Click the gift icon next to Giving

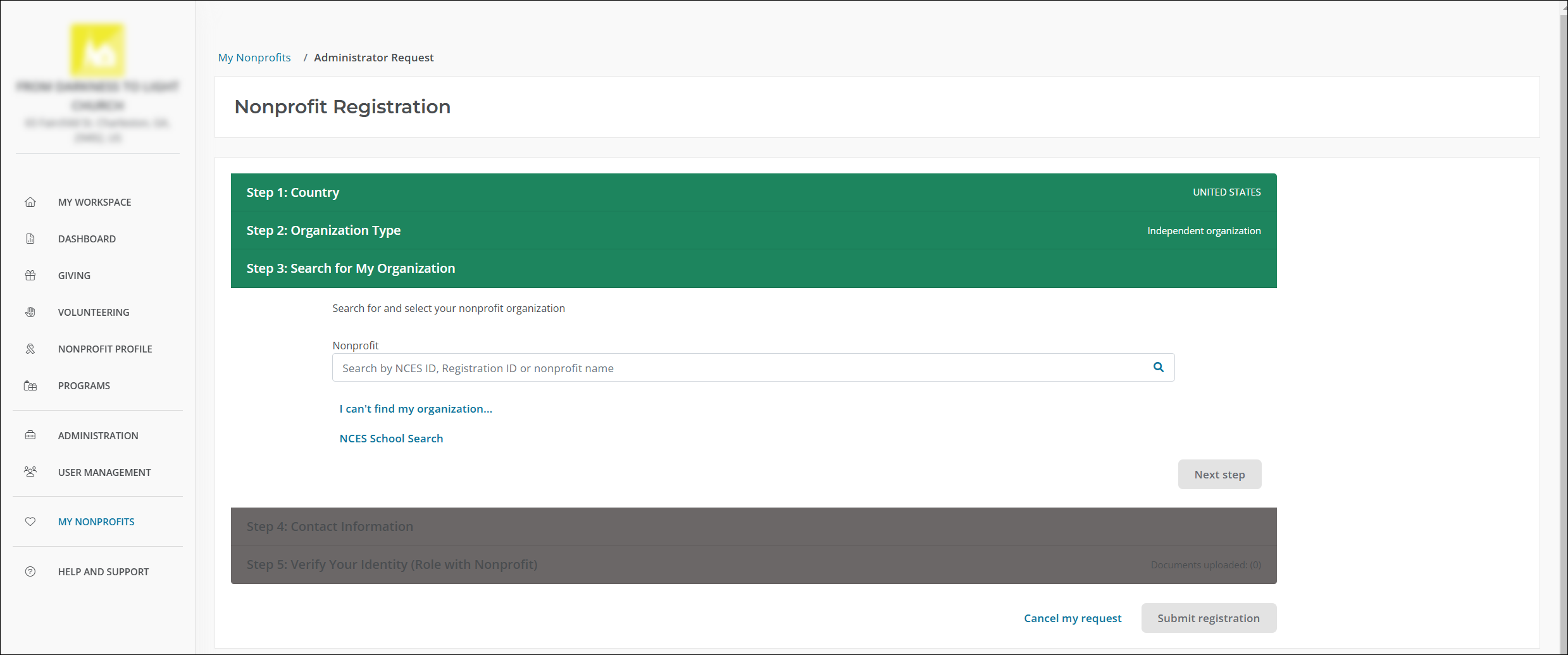point(30,275)
